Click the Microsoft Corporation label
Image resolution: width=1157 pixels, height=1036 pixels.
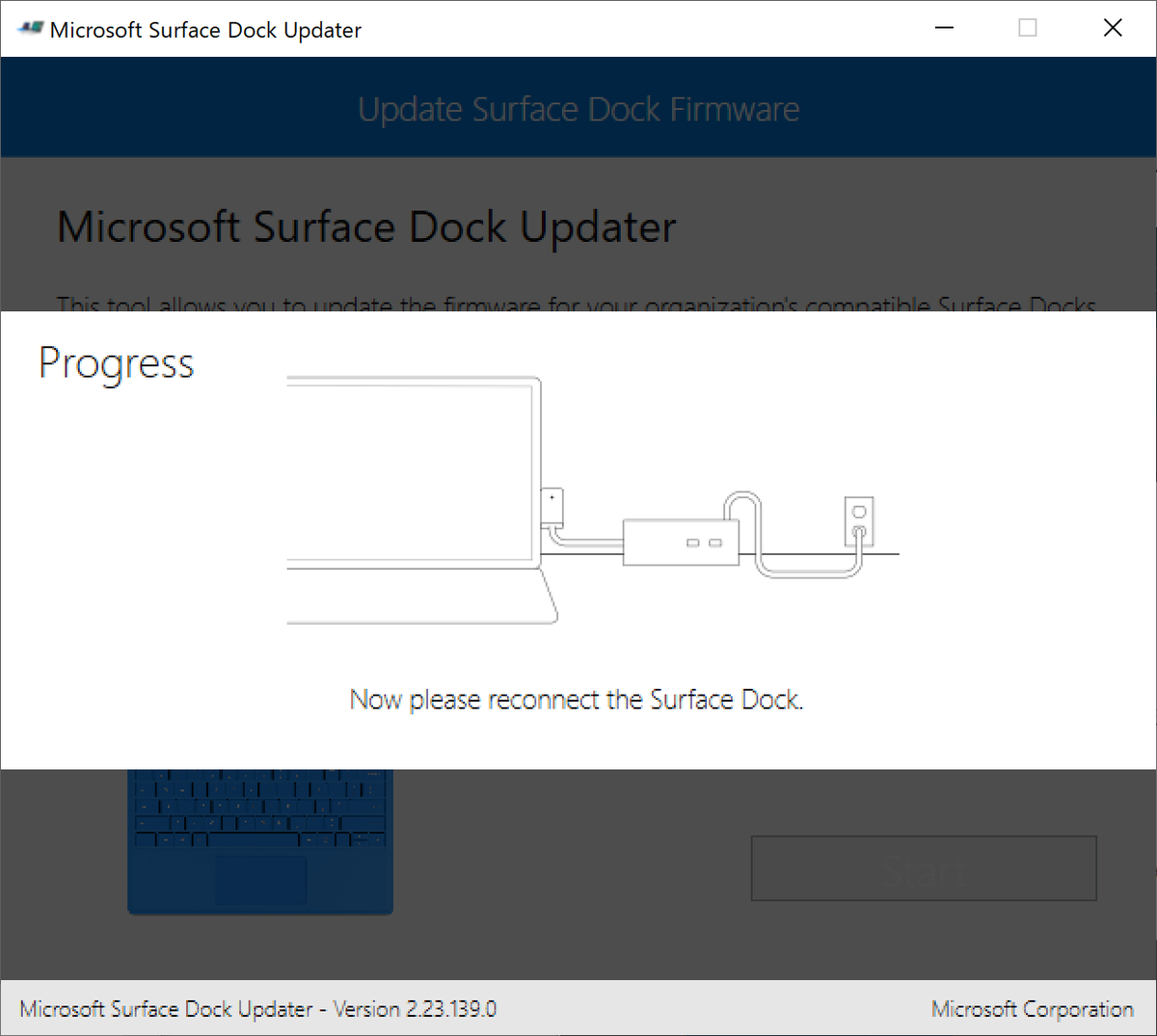(x=1033, y=1009)
